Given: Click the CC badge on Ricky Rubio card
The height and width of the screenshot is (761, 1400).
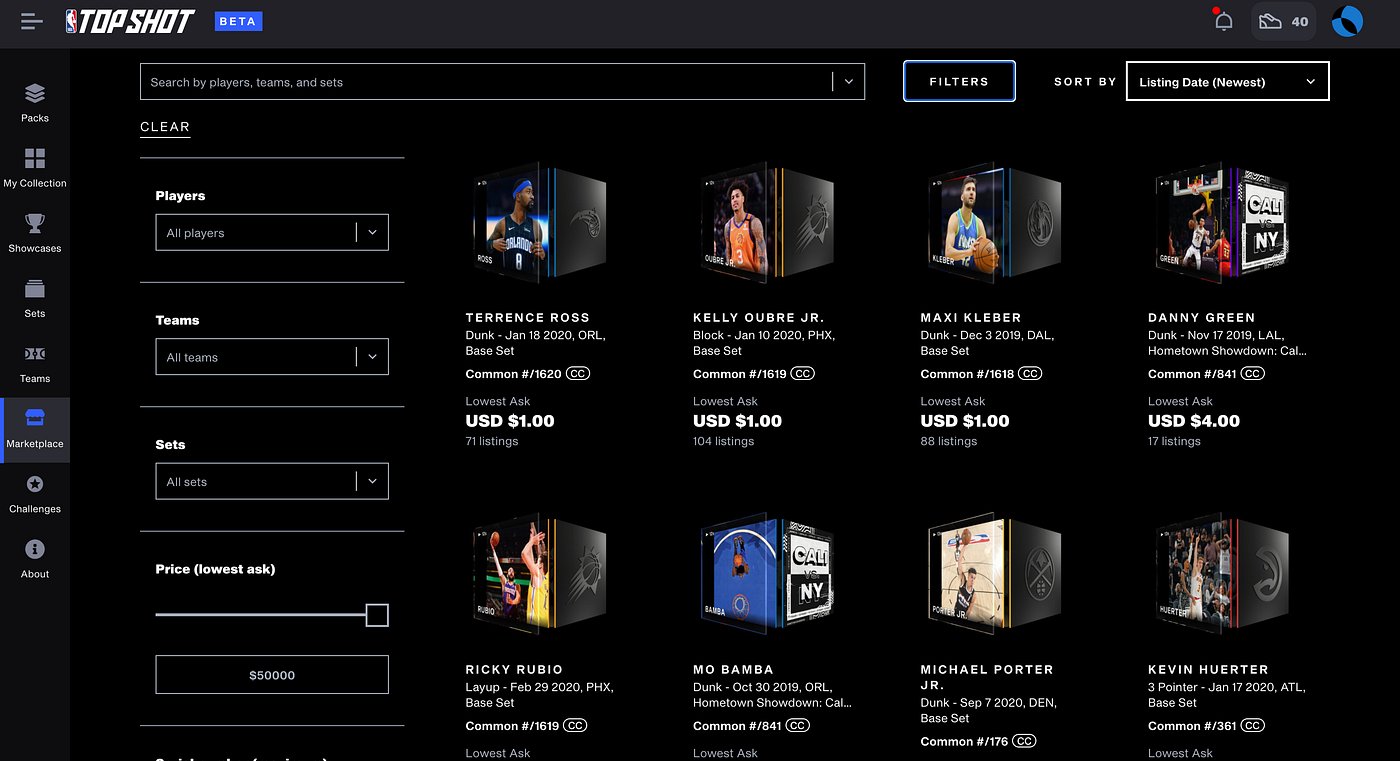Looking at the screenshot, I should tap(575, 726).
